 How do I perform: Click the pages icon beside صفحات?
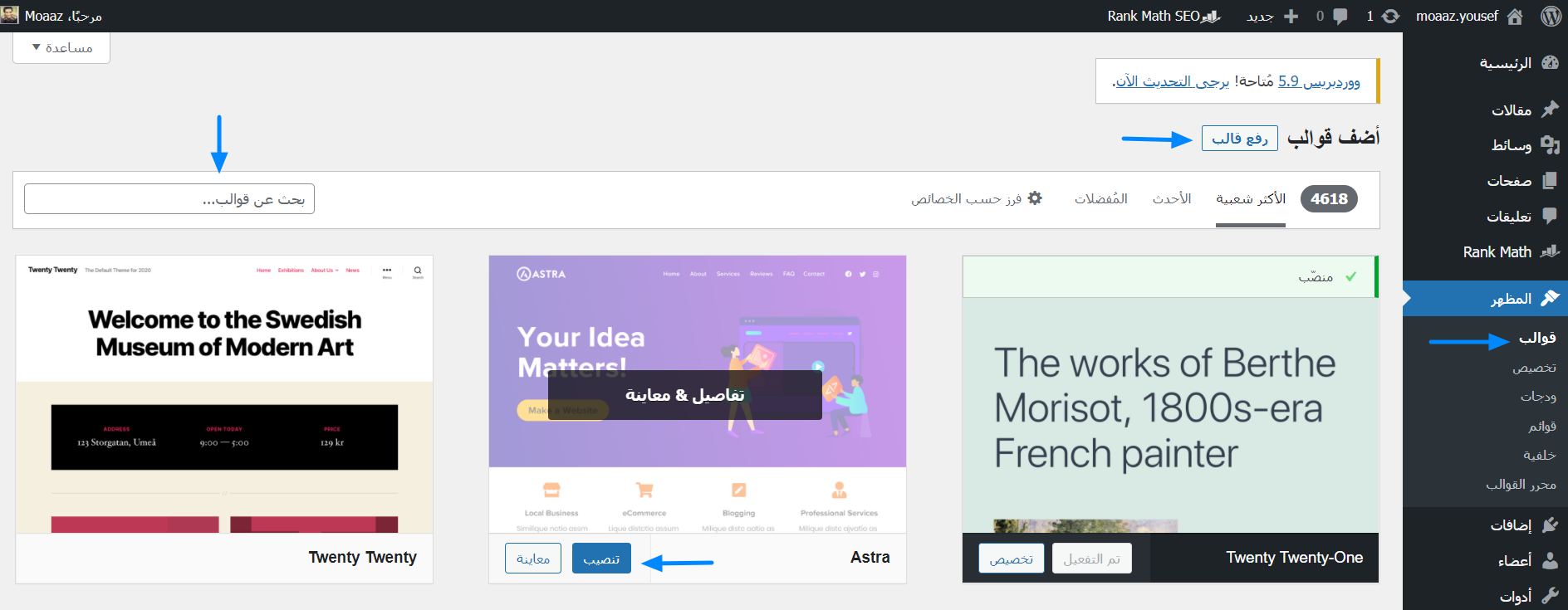click(x=1550, y=180)
